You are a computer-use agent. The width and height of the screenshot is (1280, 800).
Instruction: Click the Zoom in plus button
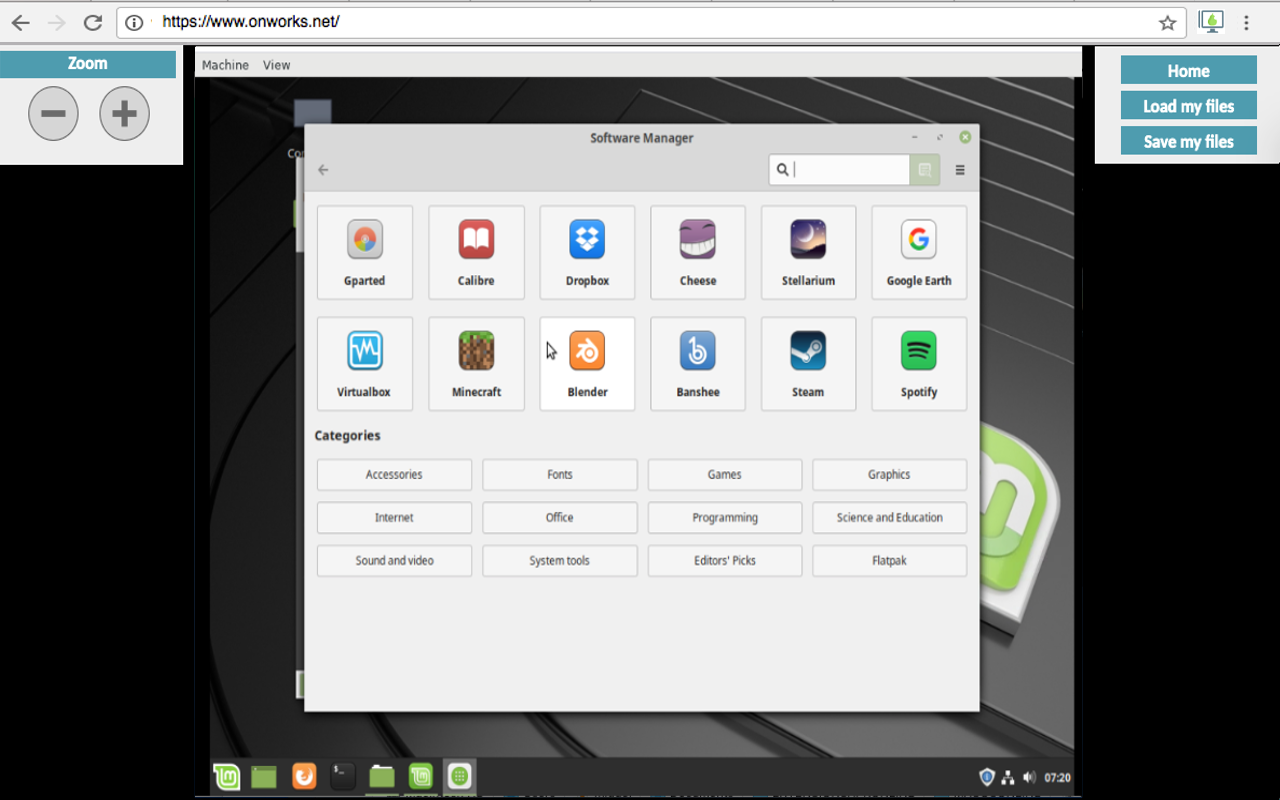124,114
